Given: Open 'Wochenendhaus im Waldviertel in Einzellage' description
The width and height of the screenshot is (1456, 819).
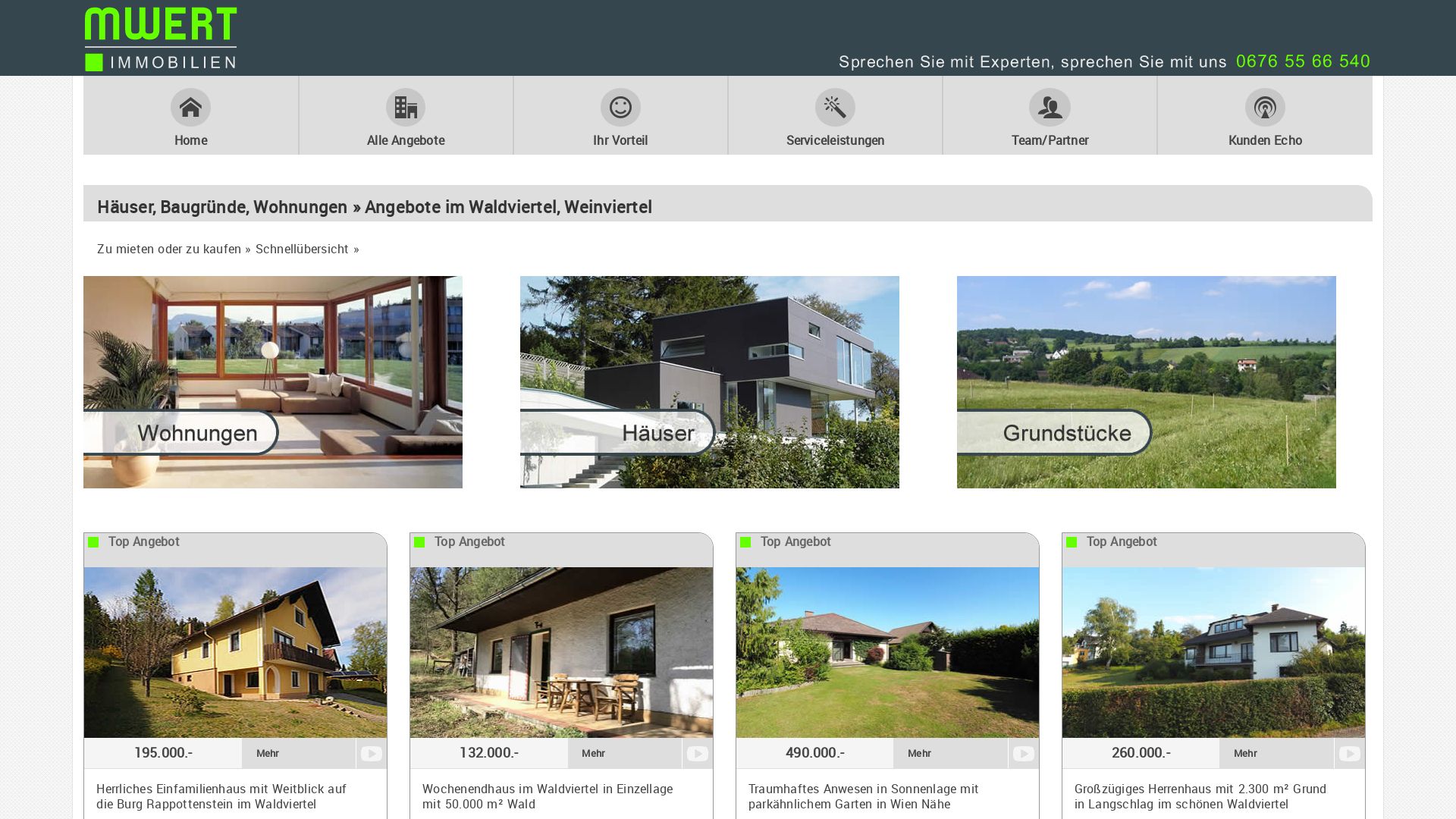Looking at the screenshot, I should [548, 797].
